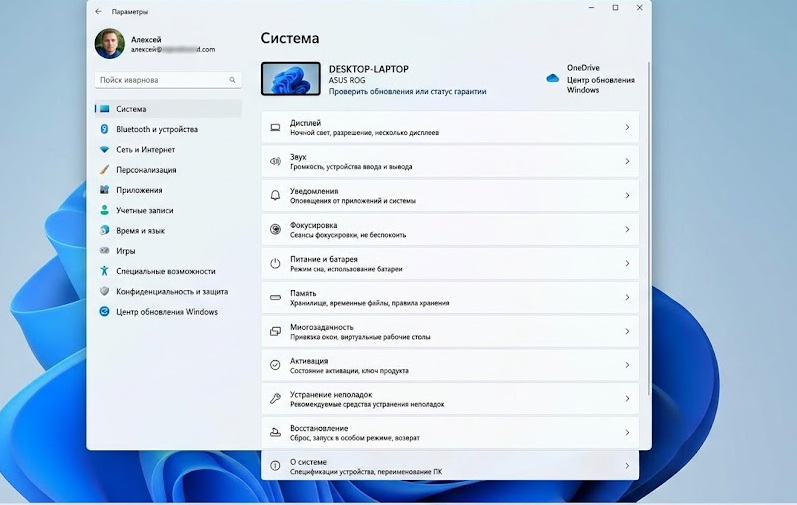Open OneDrive link at top right

583,68
